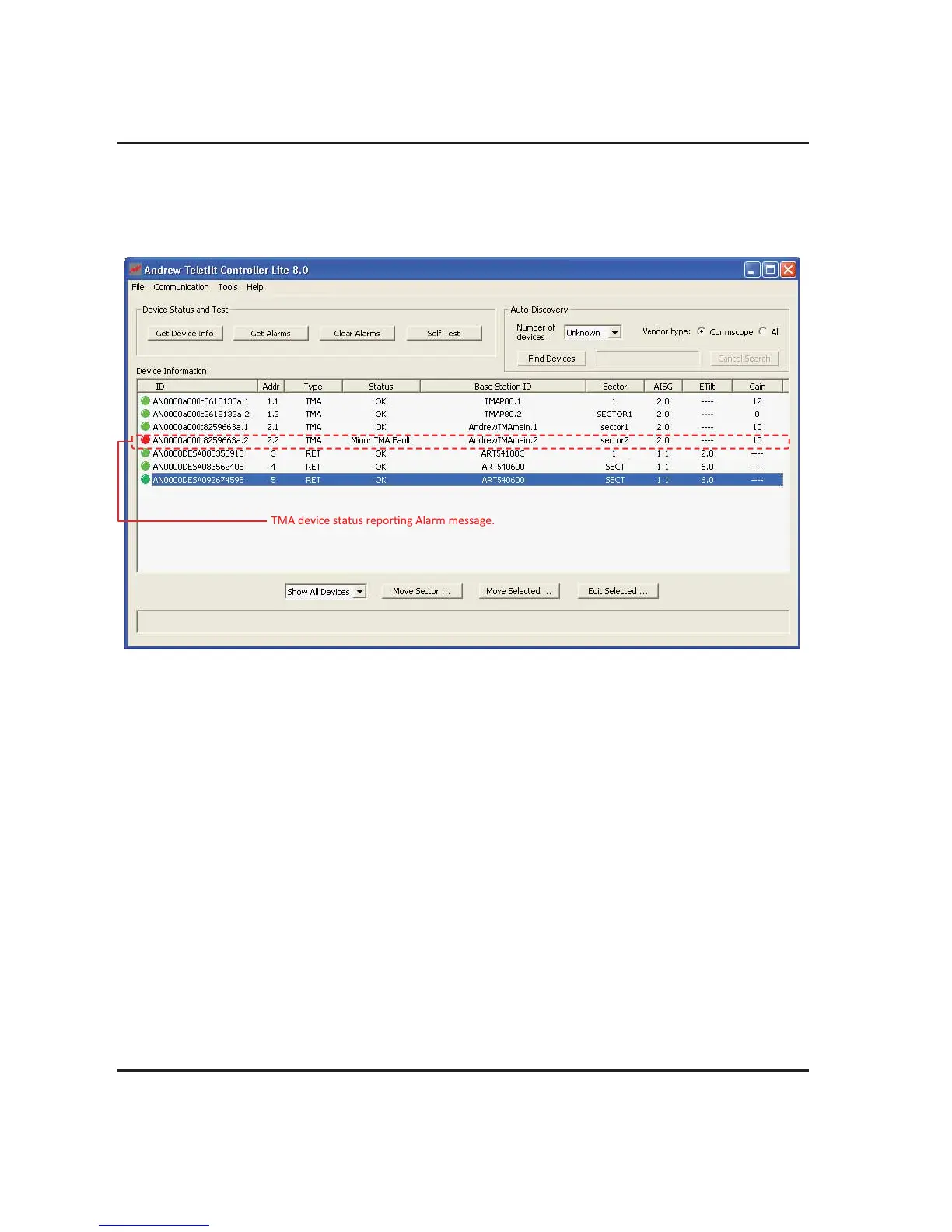Image resolution: width=952 pixels, height=1232 pixels.
Task: Click green status dot for AN0000a000c3615133a.1
Action: click(145, 401)
